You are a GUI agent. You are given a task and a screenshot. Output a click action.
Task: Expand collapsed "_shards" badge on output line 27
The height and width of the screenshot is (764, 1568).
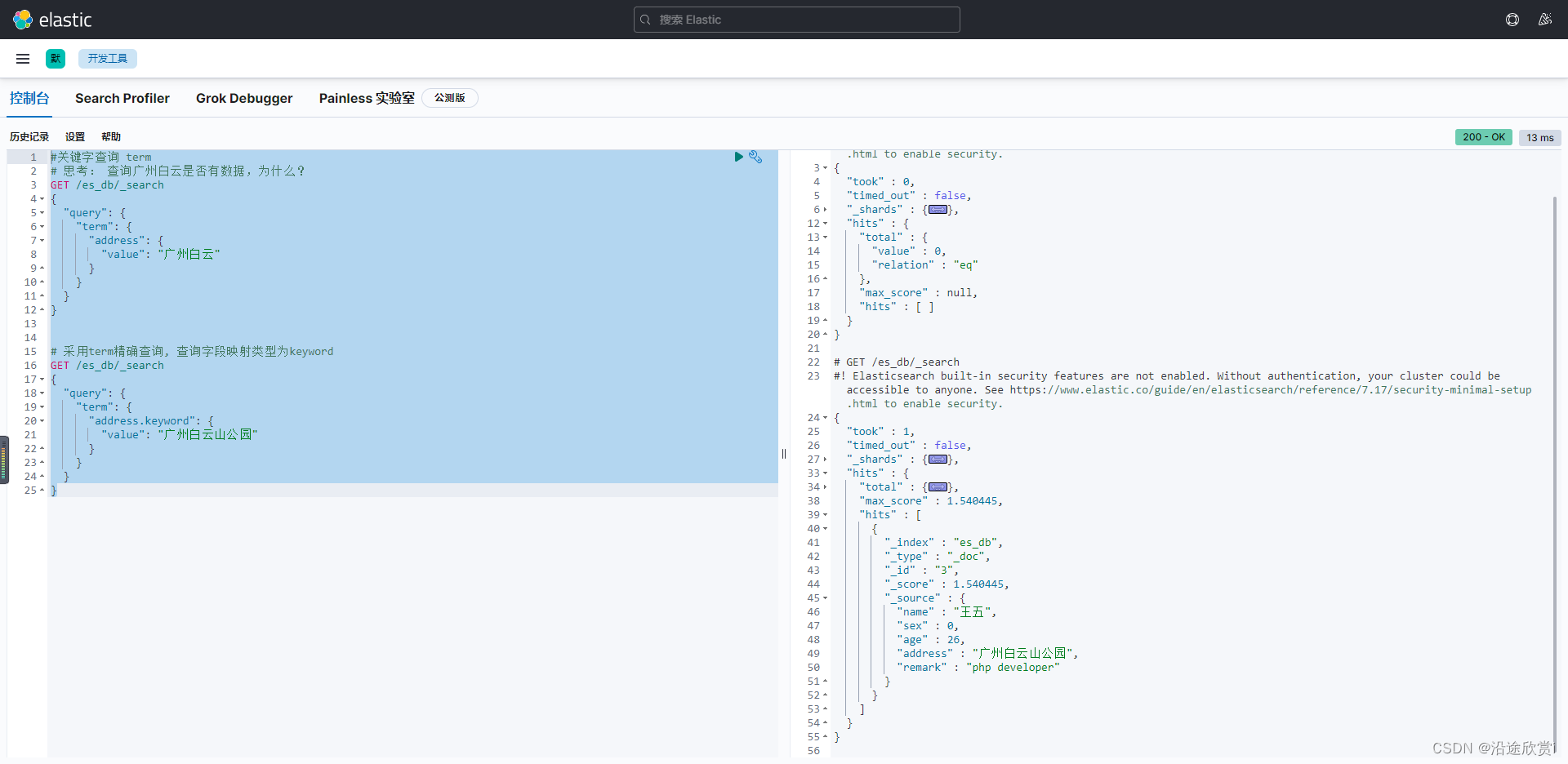[x=938, y=460]
